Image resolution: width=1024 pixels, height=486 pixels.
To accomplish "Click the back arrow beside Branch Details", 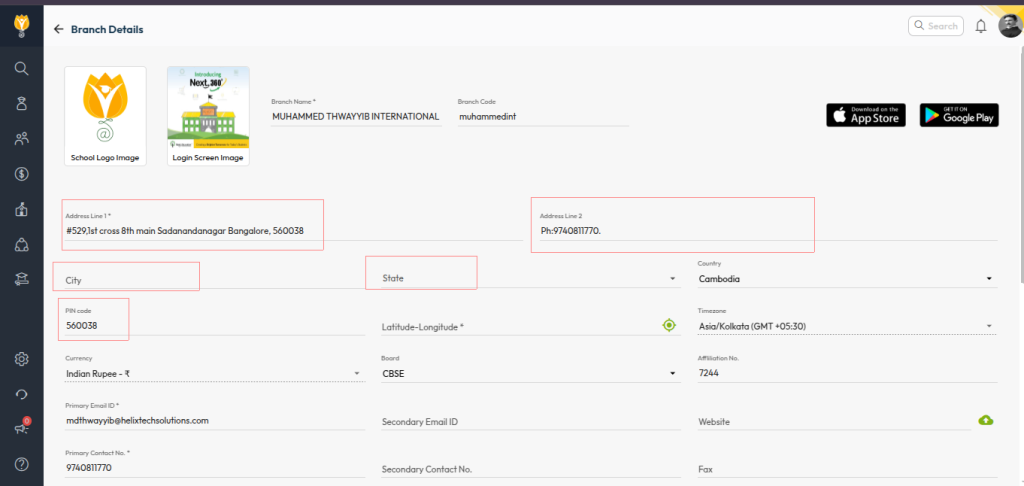I will tap(58, 30).
